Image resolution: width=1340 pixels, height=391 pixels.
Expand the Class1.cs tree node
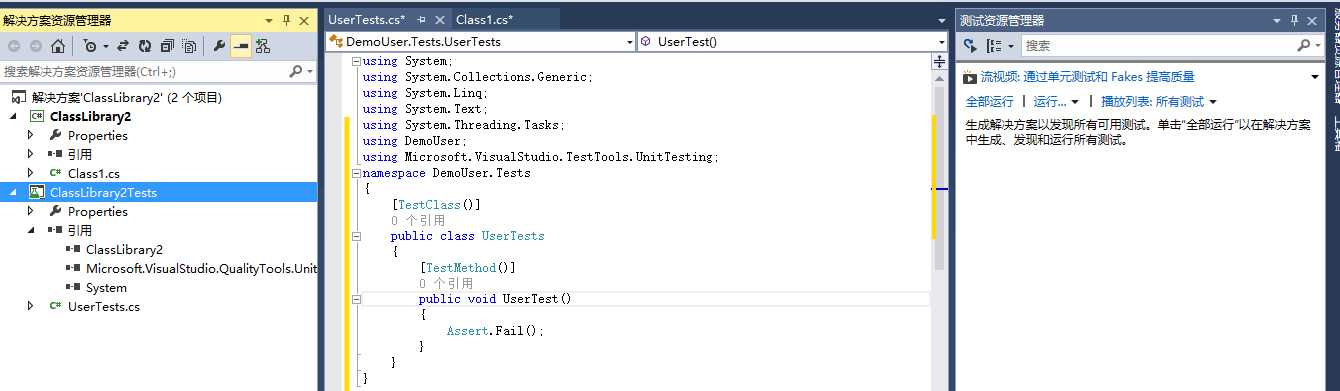[x=31, y=173]
